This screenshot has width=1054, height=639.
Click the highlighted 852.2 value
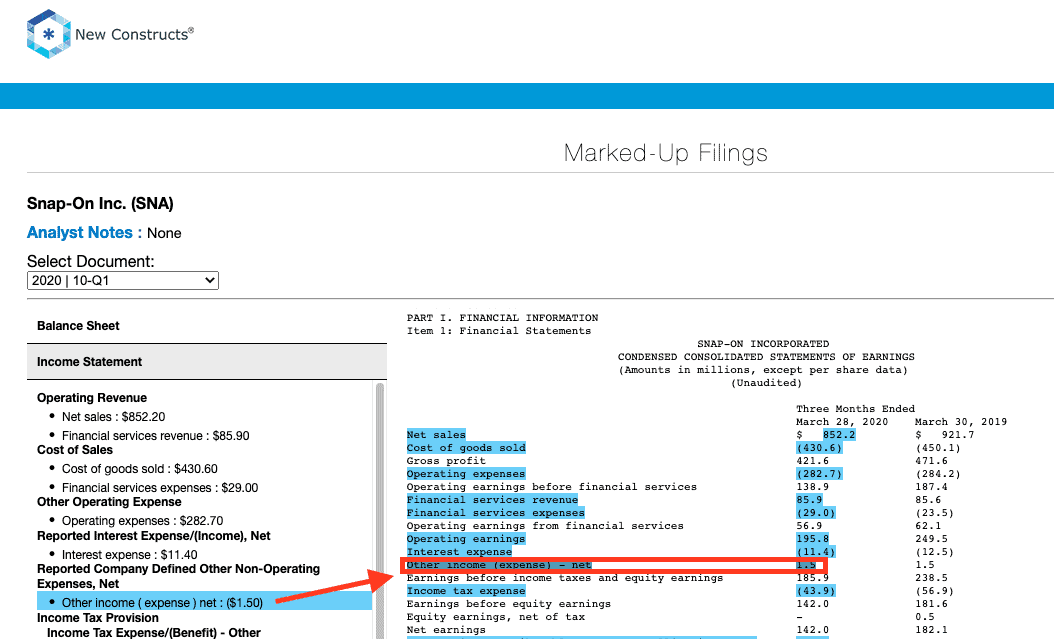[839, 435]
